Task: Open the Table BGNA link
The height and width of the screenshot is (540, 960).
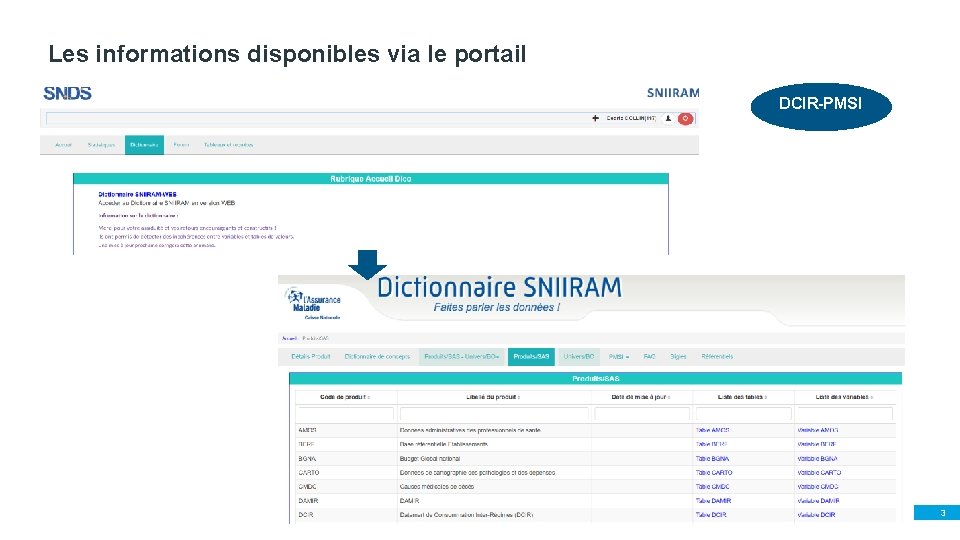Action: coord(712,459)
